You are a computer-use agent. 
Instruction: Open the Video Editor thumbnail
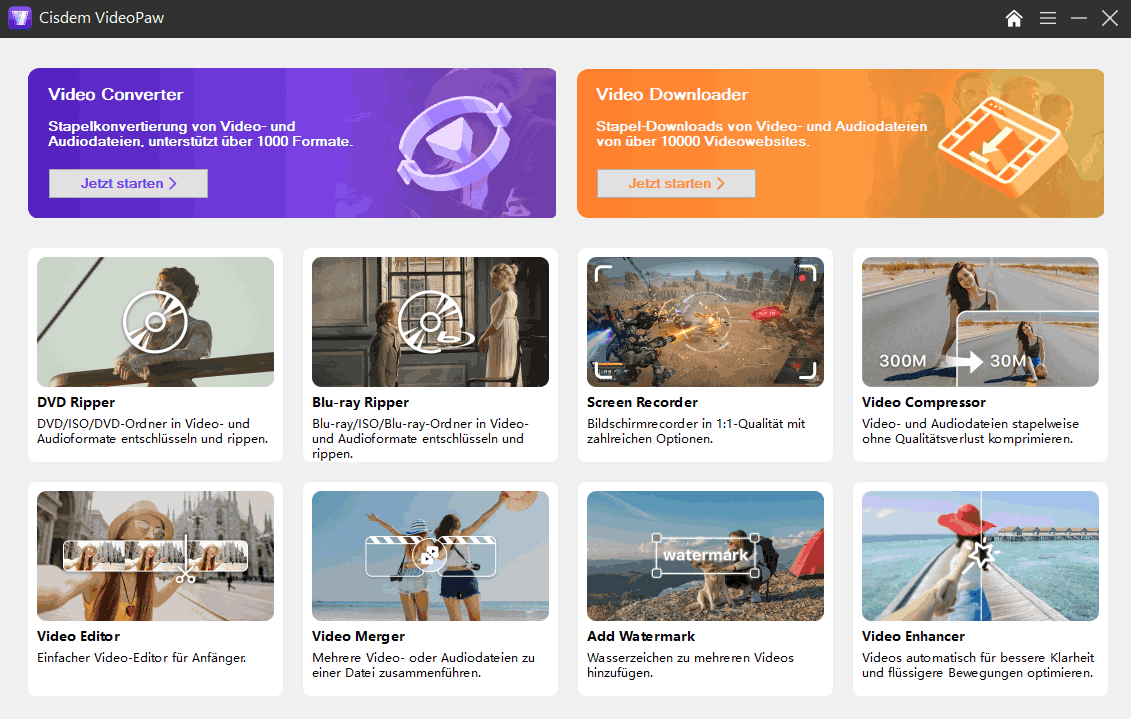click(x=155, y=556)
